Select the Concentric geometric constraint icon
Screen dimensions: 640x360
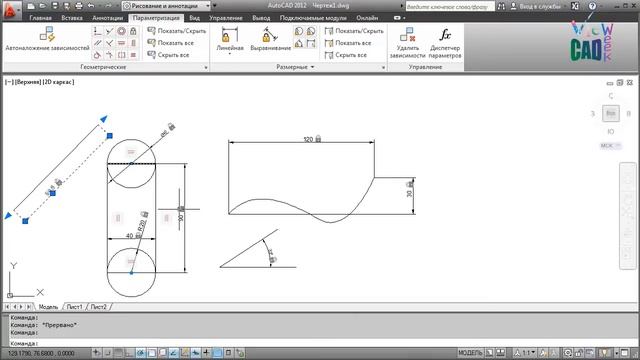(121, 31)
